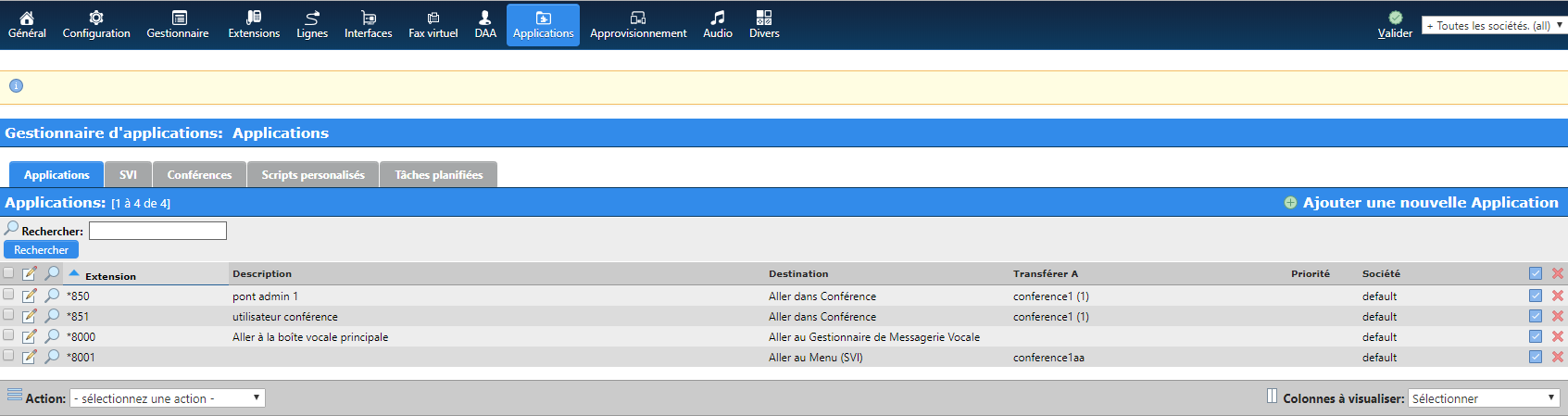This screenshot has height=416, width=1568.
Task: Click the Valider green check icon
Action: click(x=1395, y=18)
